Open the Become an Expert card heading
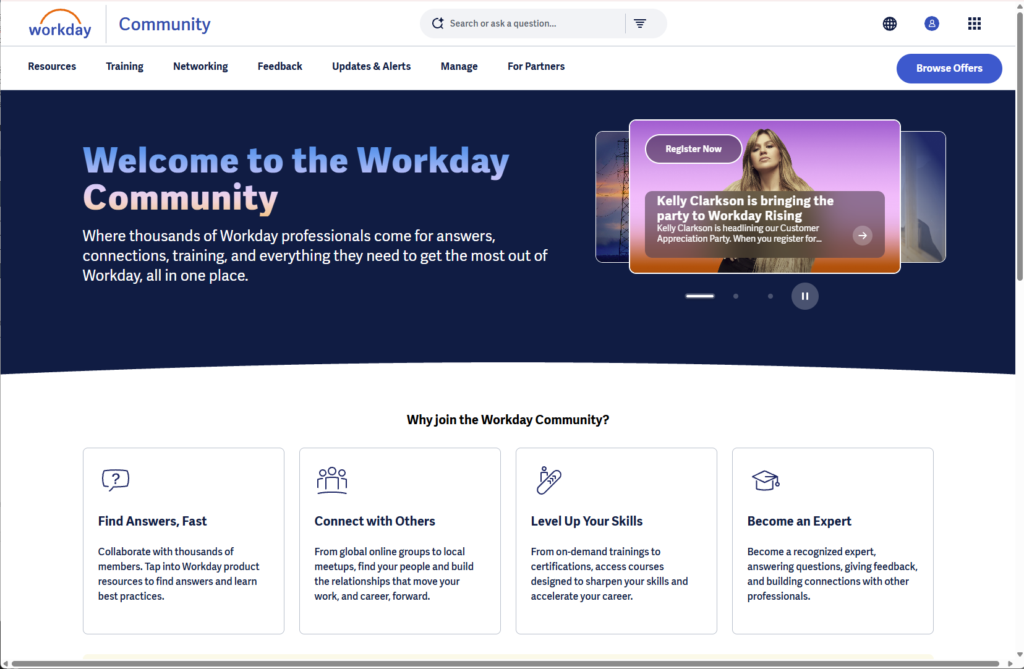The height and width of the screenshot is (669, 1024). (x=799, y=521)
